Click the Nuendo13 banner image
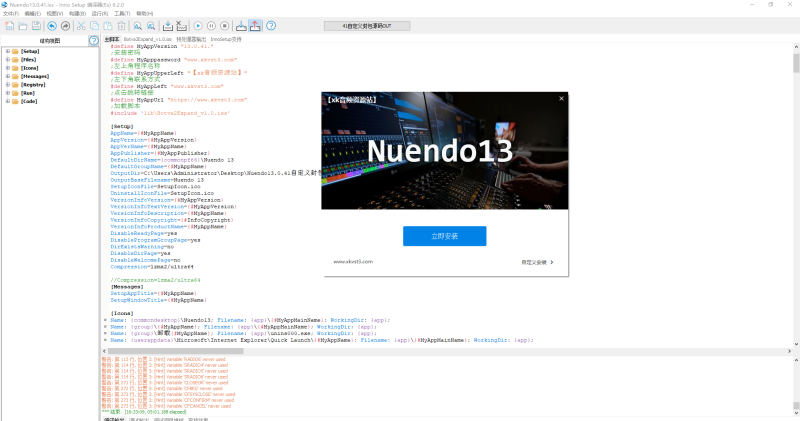This screenshot has width=800, height=421. pyautogui.click(x=444, y=151)
